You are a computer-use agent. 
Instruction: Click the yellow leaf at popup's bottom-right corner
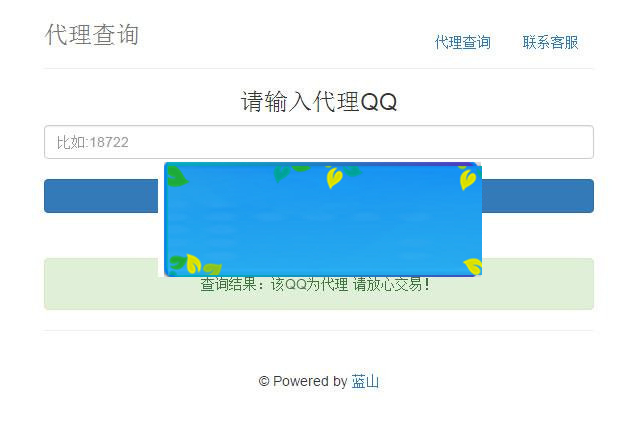click(473, 266)
